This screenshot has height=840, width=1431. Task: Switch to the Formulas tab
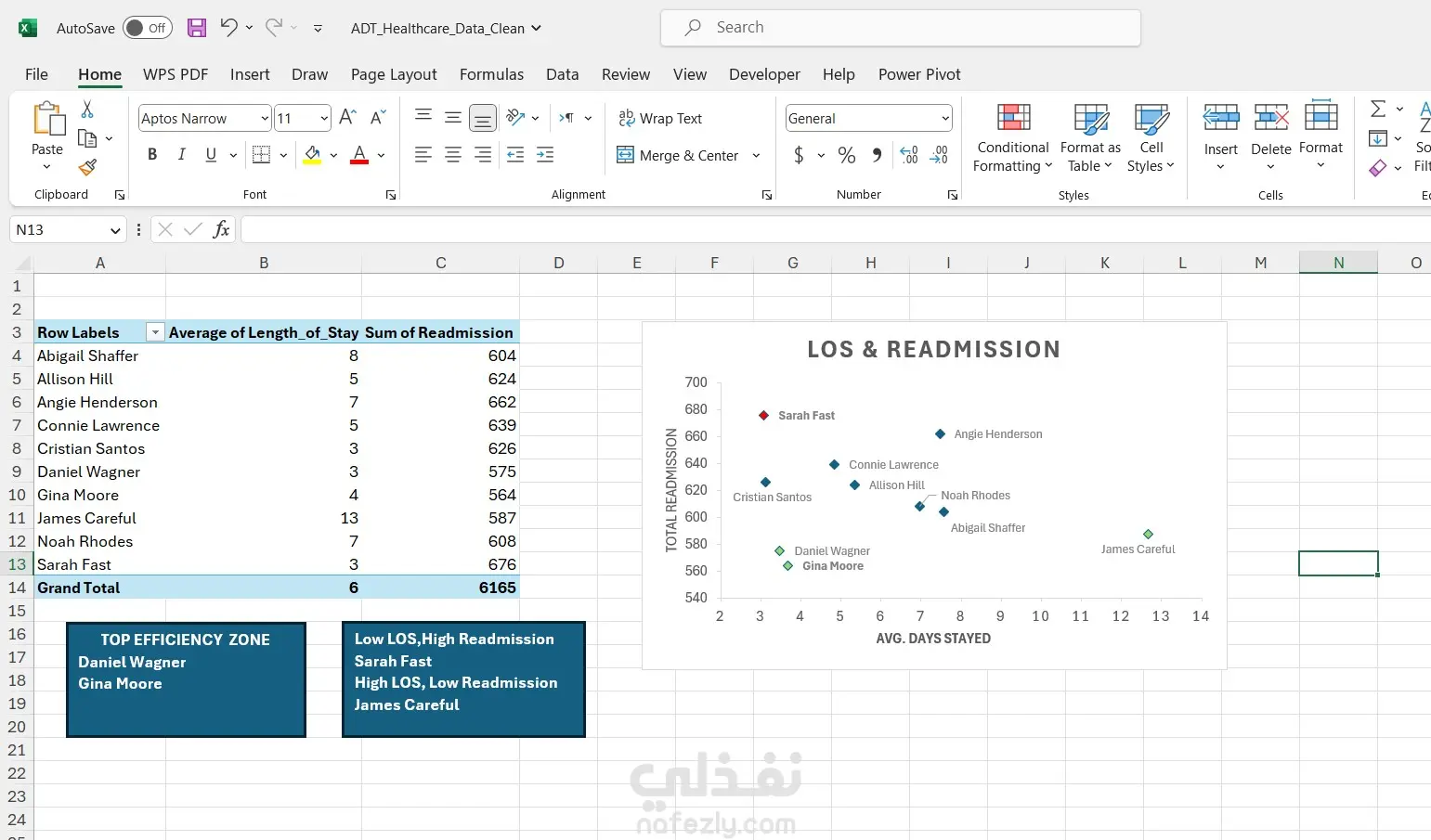point(491,74)
